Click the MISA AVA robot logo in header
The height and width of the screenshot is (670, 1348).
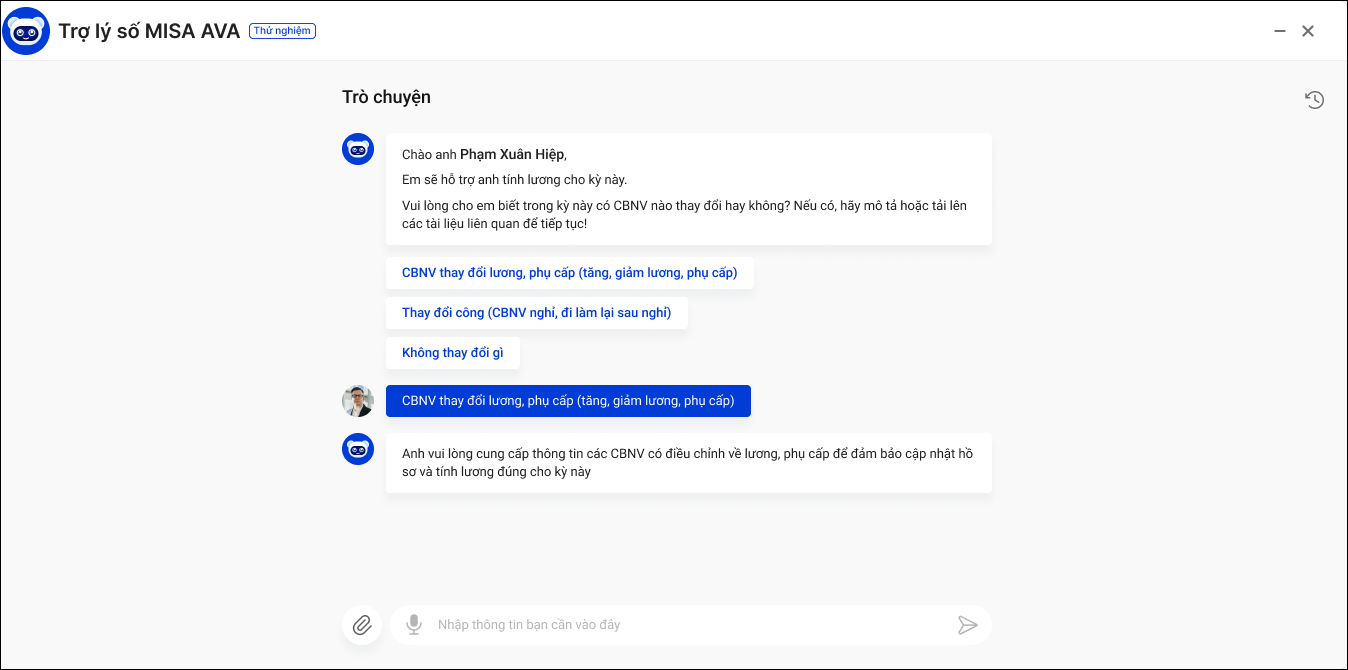tap(27, 31)
